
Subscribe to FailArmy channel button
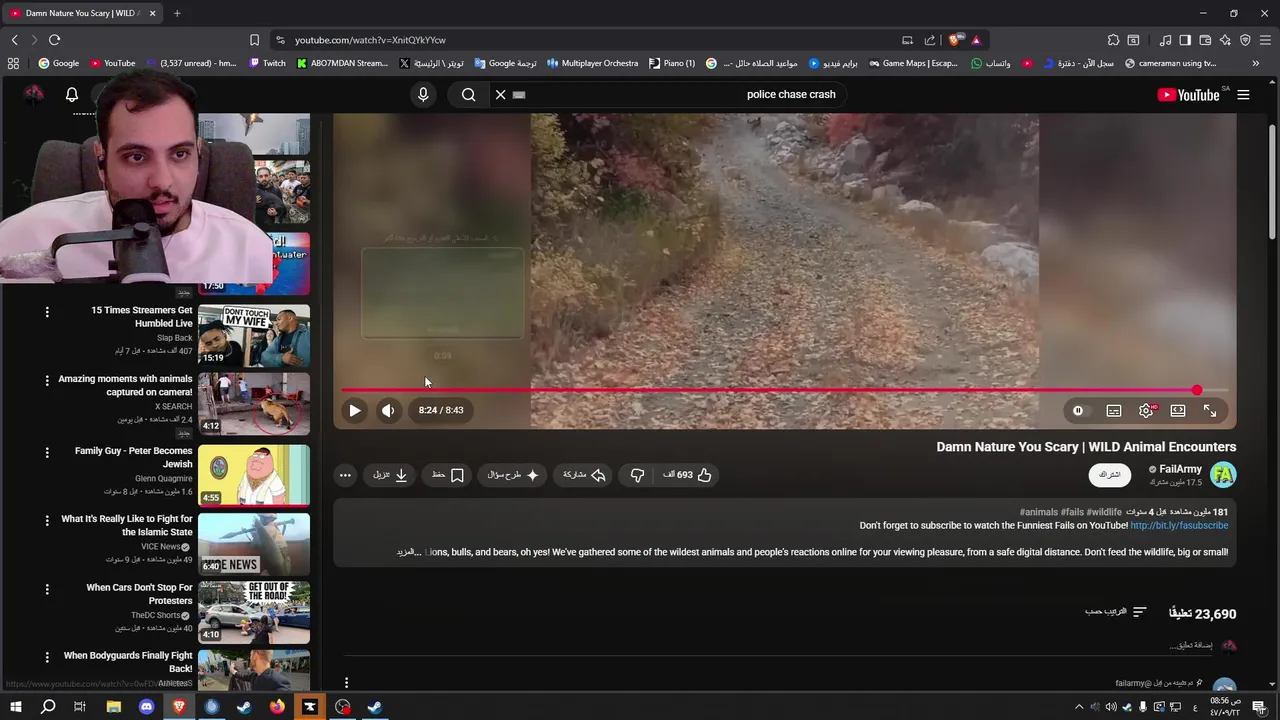tap(1110, 475)
